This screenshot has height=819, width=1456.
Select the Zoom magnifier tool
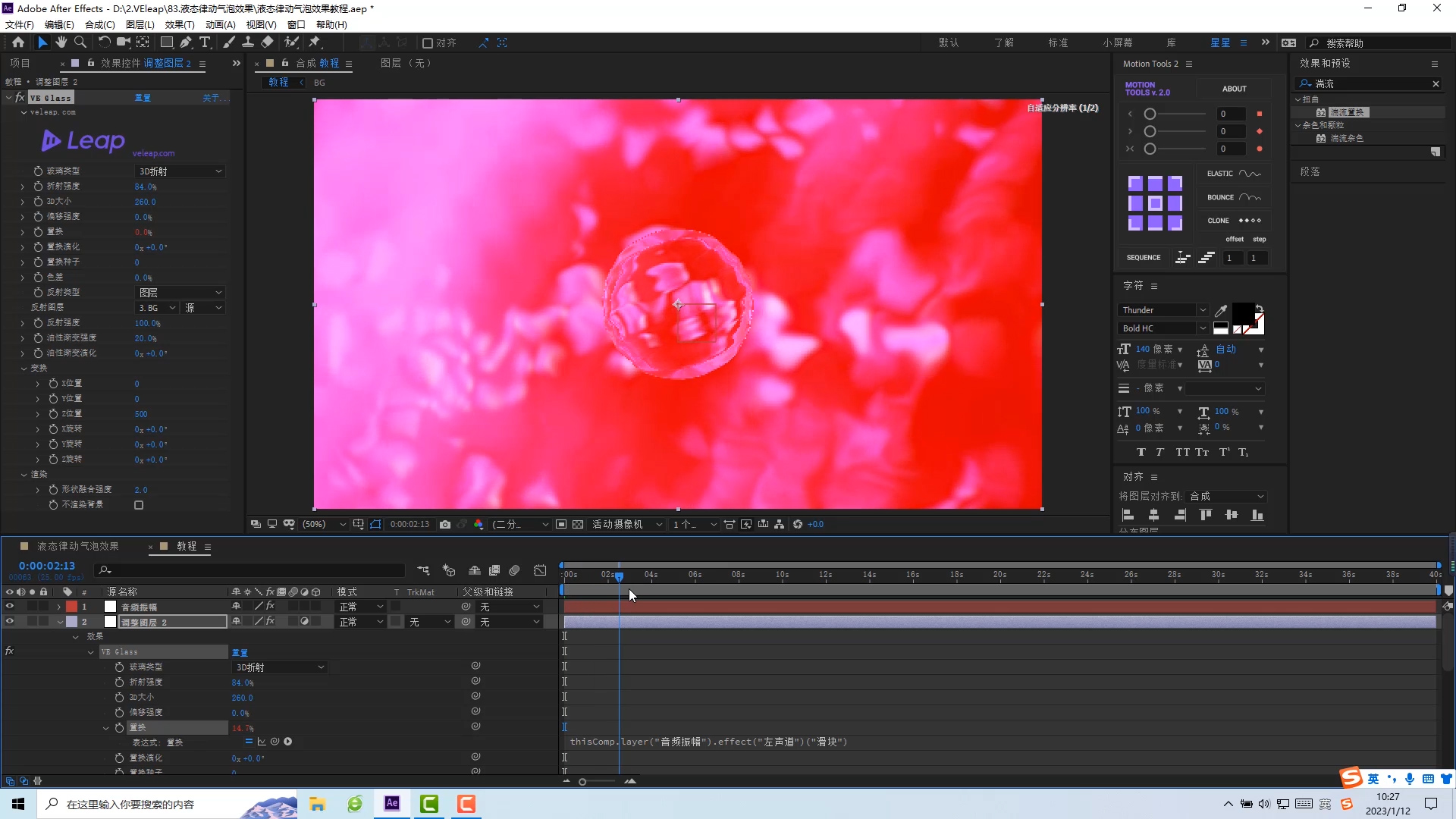coord(80,42)
